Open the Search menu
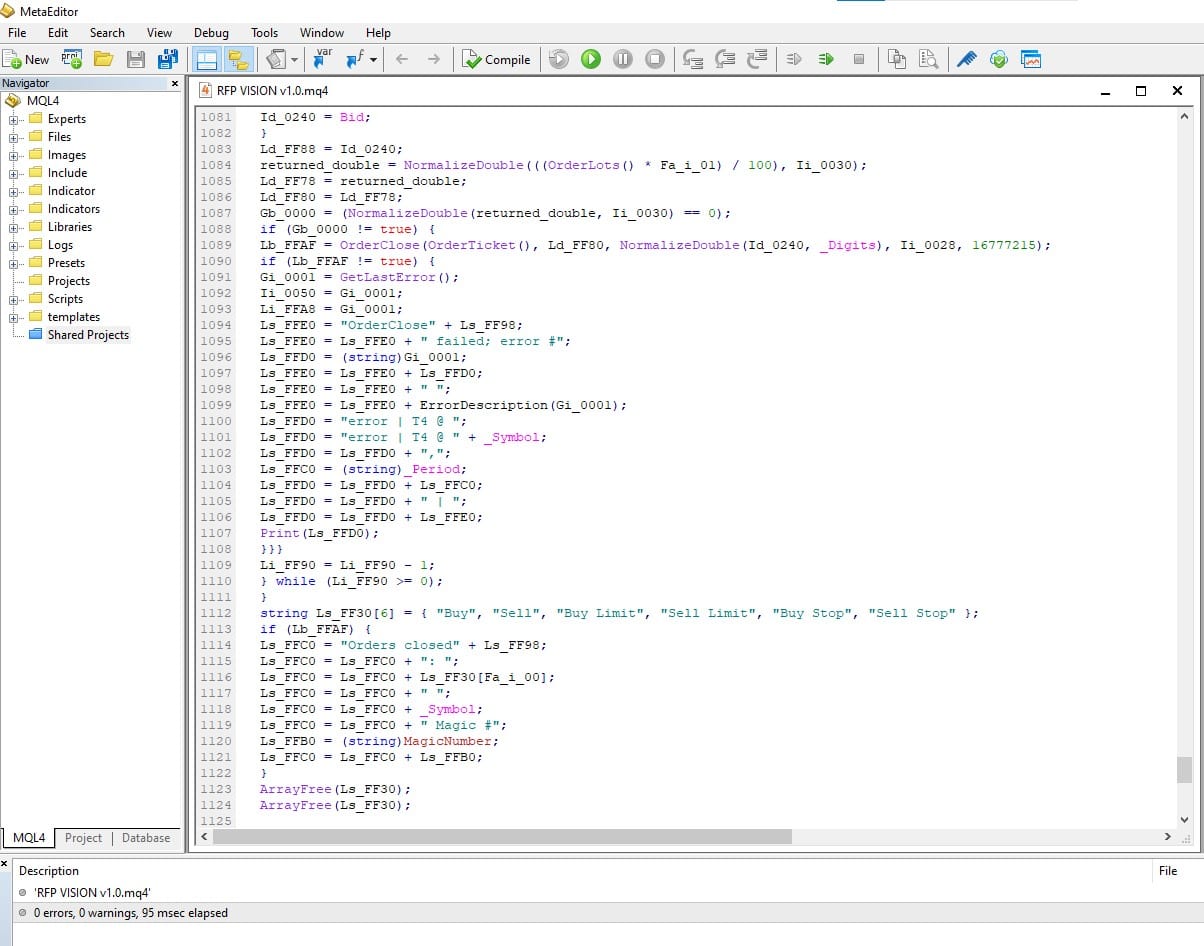This screenshot has width=1204, height=946. [107, 32]
